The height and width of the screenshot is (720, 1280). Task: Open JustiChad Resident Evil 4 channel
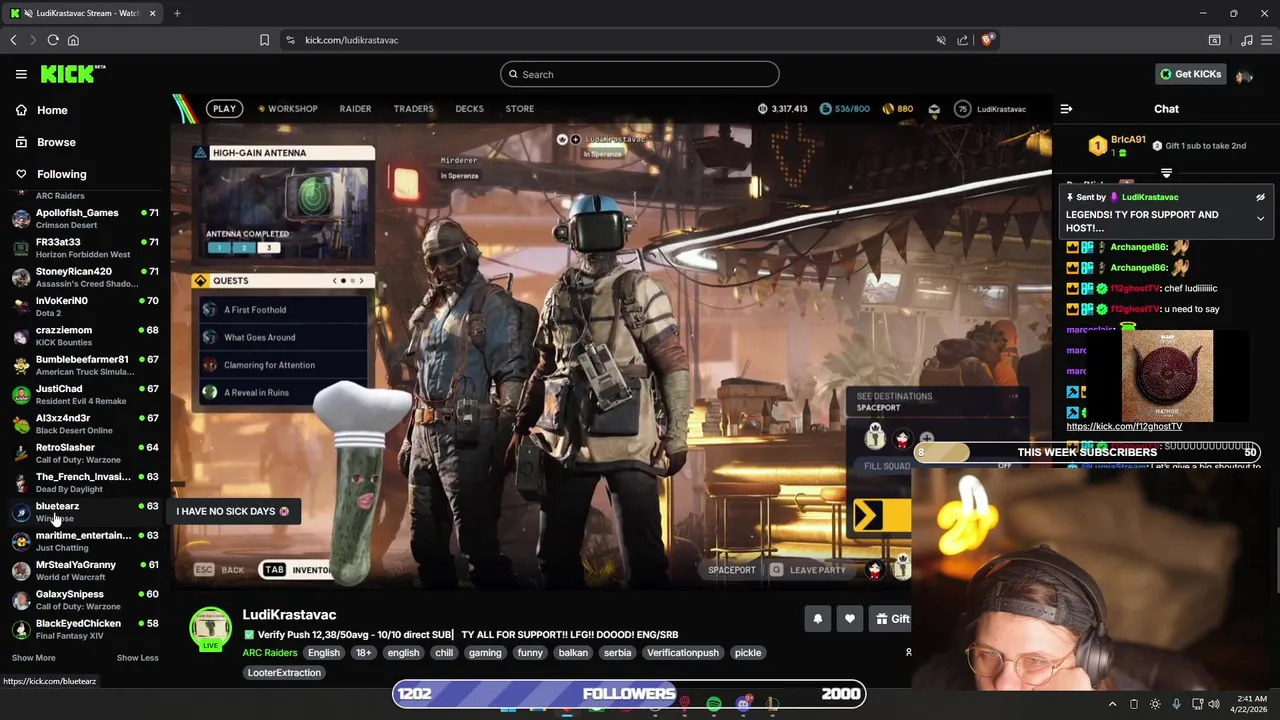point(85,394)
